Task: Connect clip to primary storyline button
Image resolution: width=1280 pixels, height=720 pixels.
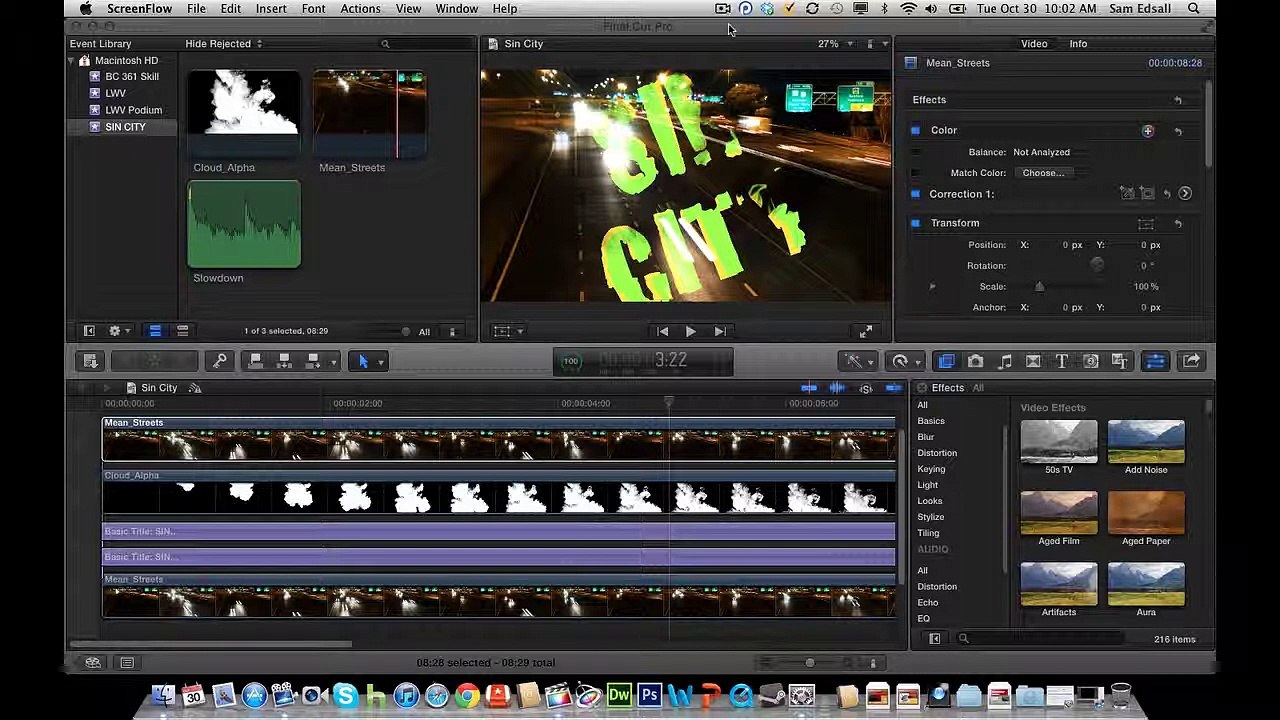Action: point(255,361)
